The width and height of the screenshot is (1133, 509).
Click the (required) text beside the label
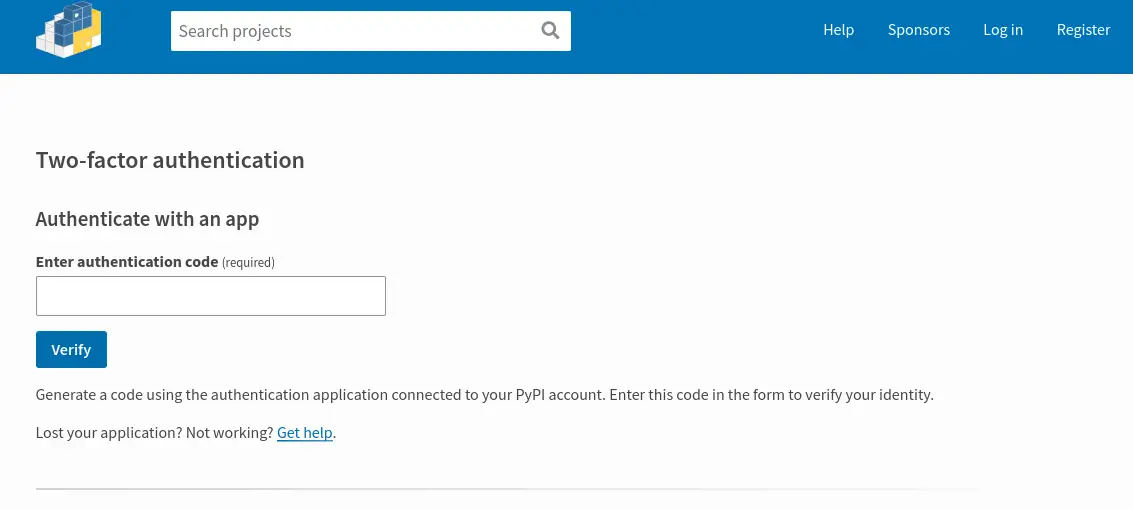(x=248, y=263)
